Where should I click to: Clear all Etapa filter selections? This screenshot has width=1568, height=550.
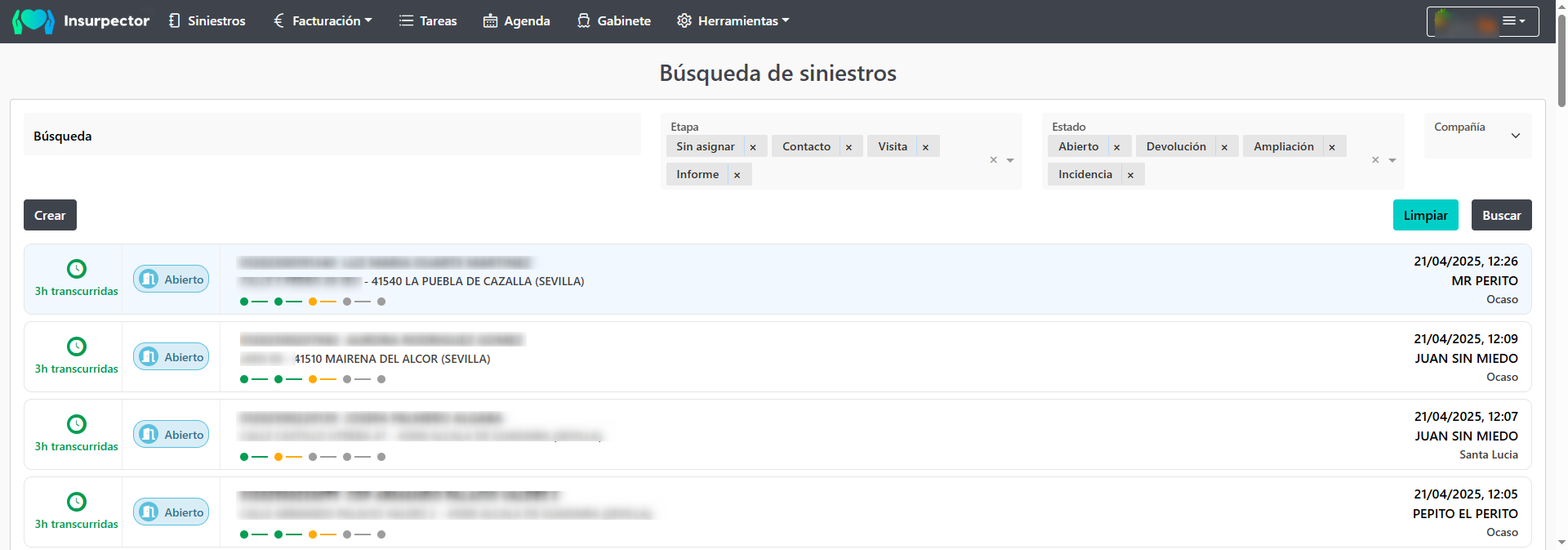[993, 160]
